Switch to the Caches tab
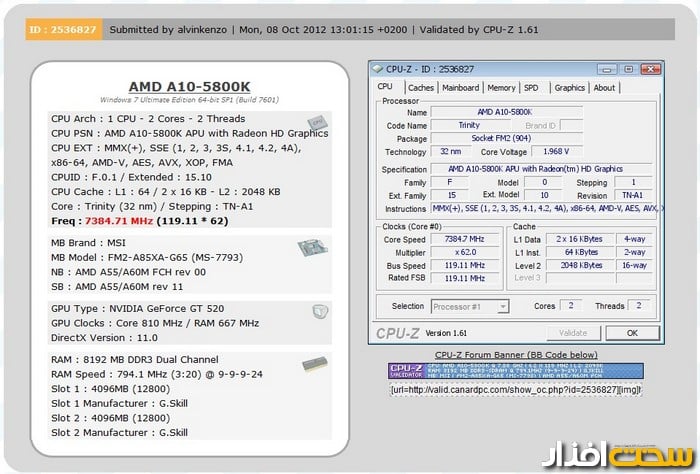The width and height of the screenshot is (700, 474). 421,88
